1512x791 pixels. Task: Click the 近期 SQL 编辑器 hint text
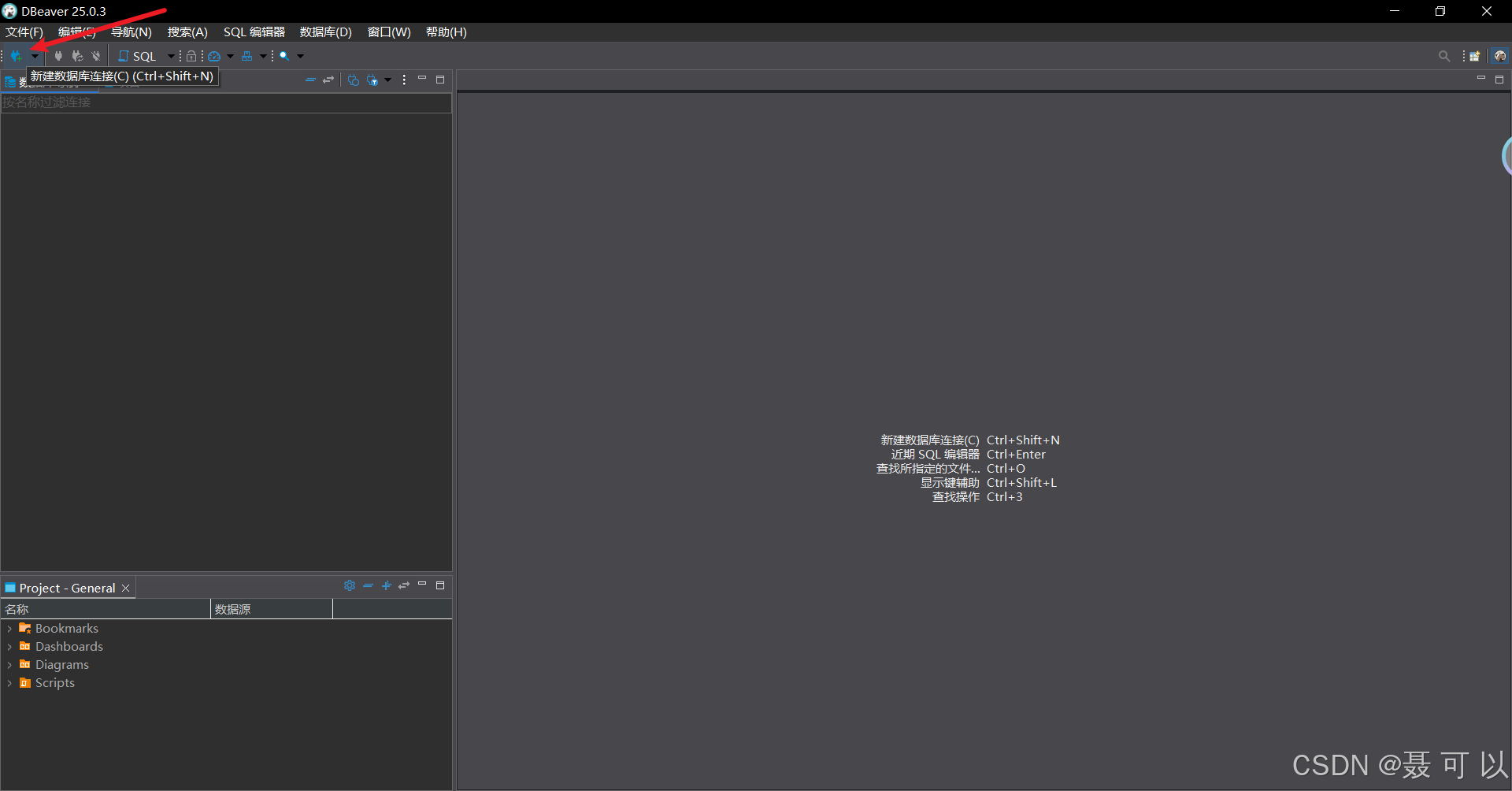pos(936,455)
